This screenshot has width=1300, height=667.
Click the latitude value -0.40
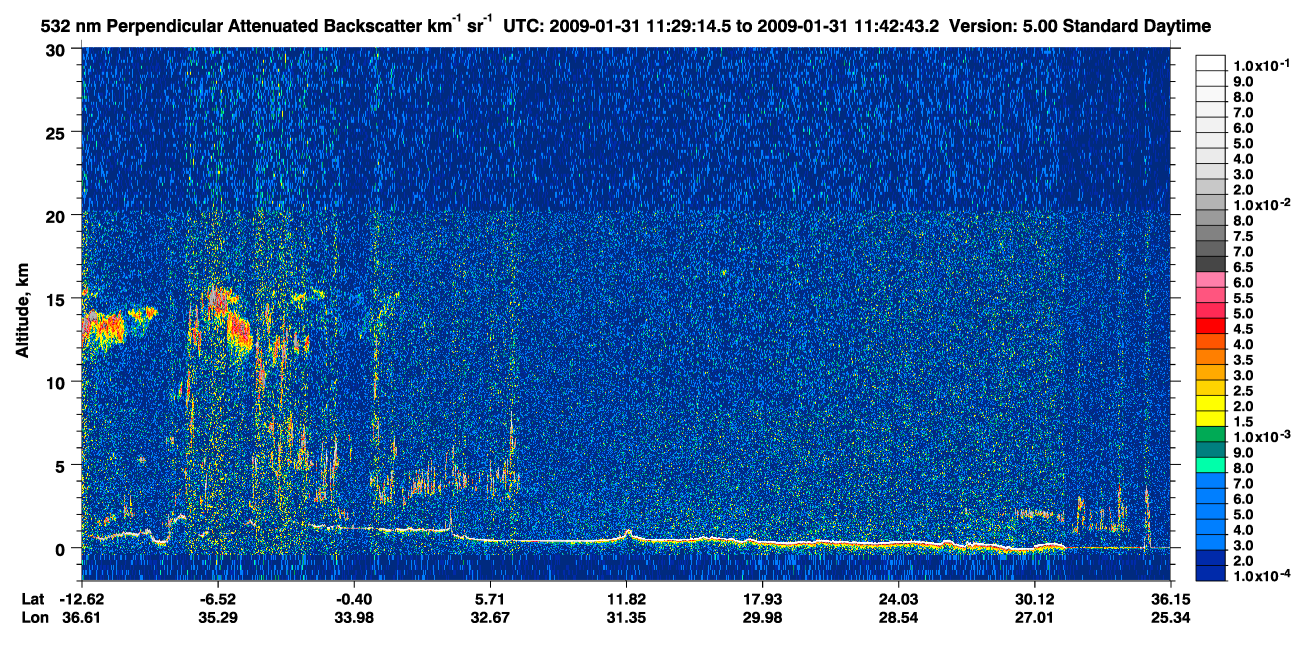point(354,599)
